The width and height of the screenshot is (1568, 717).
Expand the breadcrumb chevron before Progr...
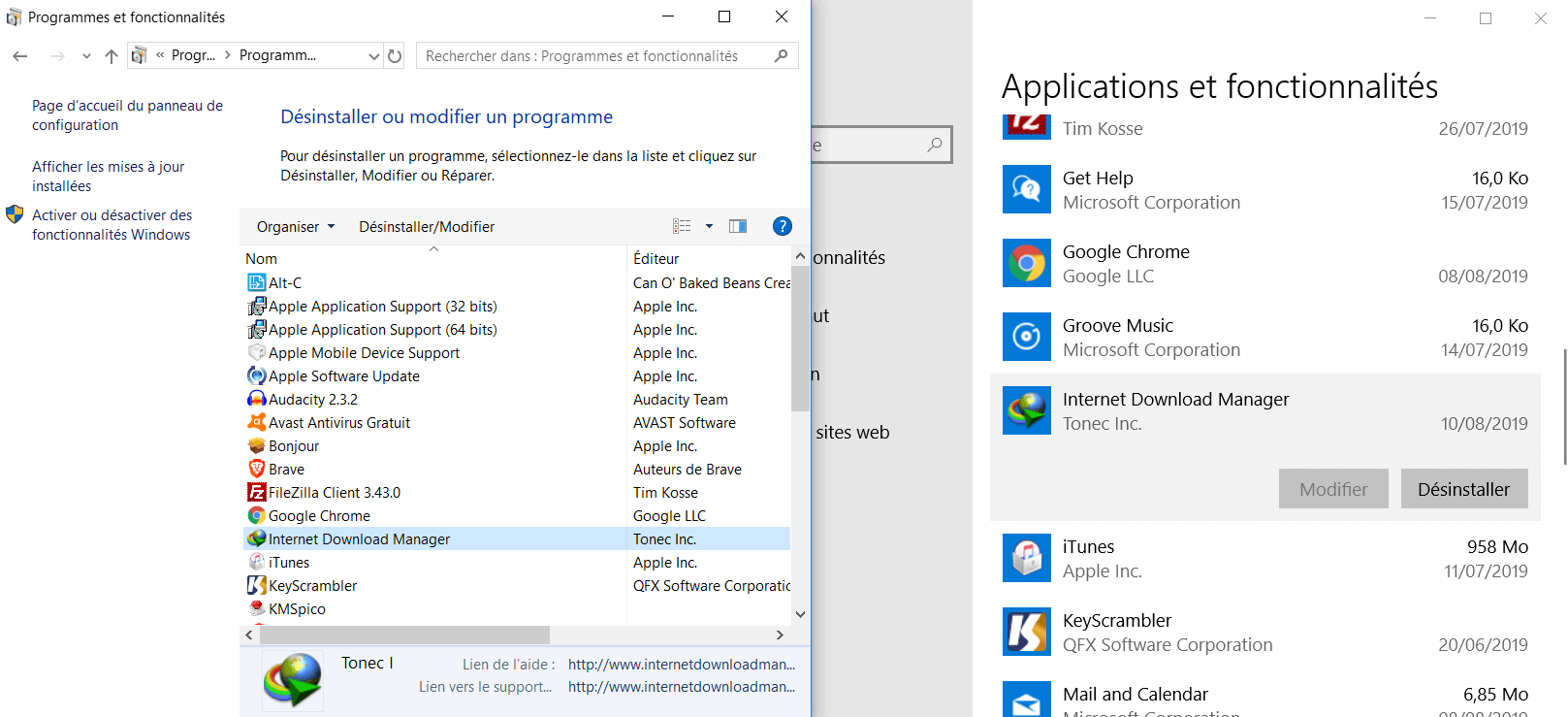click(x=160, y=55)
